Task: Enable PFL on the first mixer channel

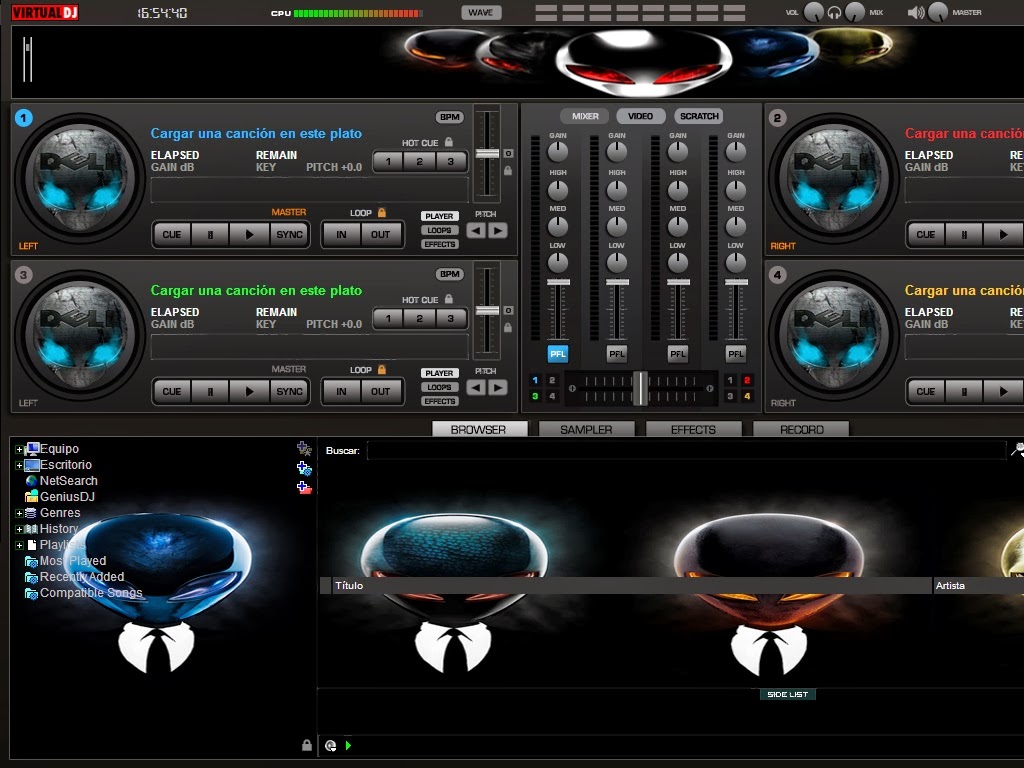Action: [557, 353]
